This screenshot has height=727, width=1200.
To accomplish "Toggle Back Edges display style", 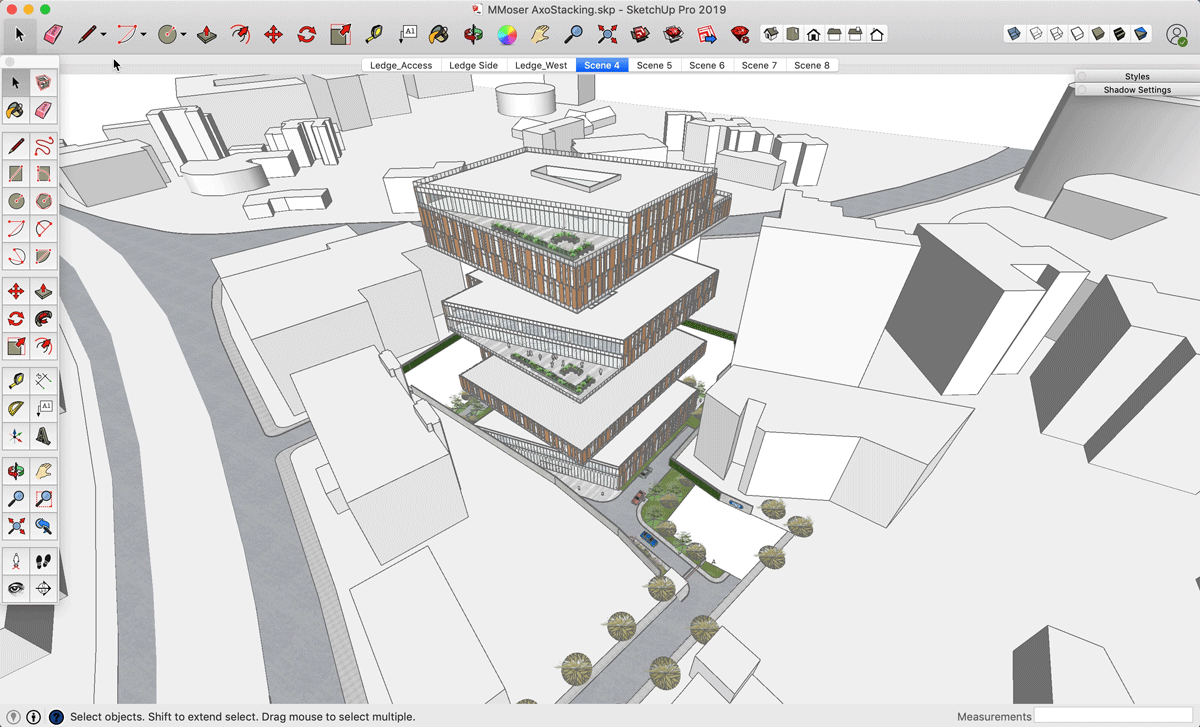I will tap(1036, 34).
